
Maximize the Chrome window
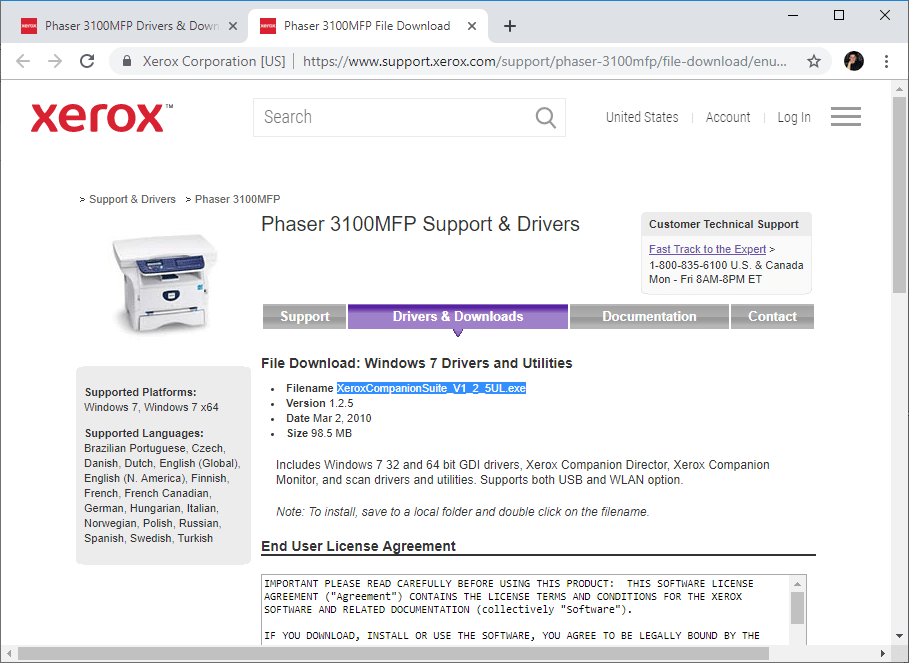(839, 15)
